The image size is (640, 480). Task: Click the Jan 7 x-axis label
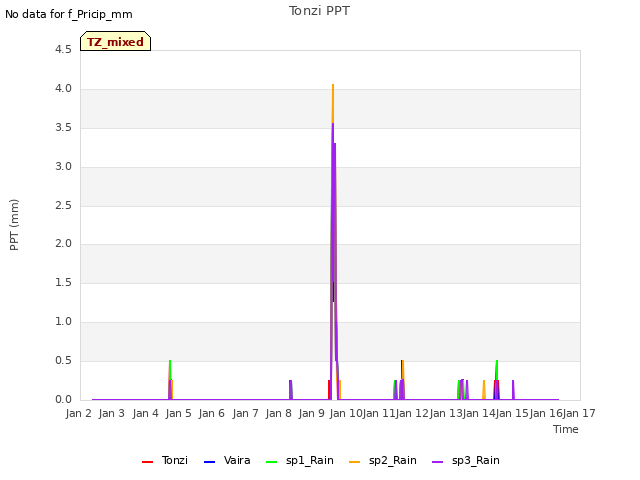pos(246,413)
